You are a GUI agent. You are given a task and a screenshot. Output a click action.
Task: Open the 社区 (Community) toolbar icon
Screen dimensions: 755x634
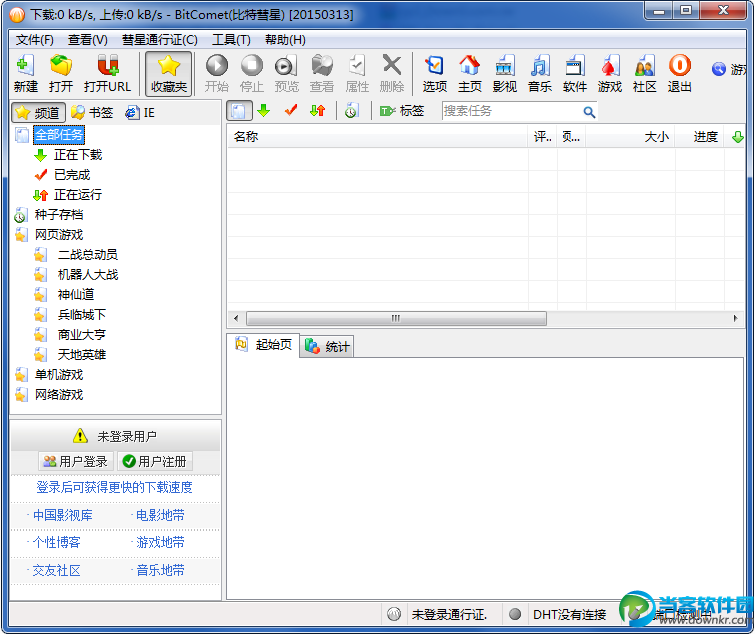click(645, 74)
